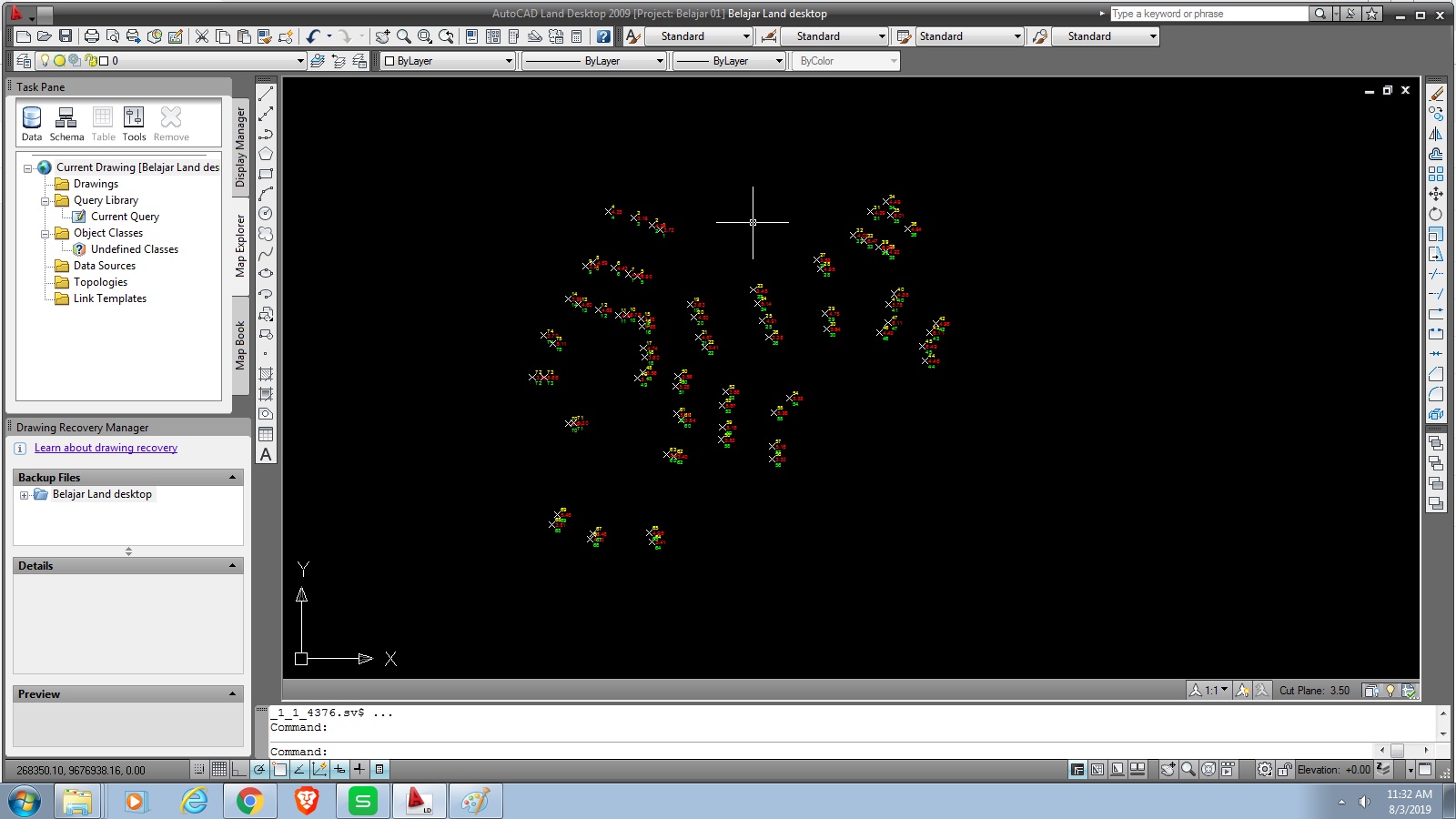Screen dimensions: 1456x819
Task: Select the Line drawing tool
Action: click(266, 94)
